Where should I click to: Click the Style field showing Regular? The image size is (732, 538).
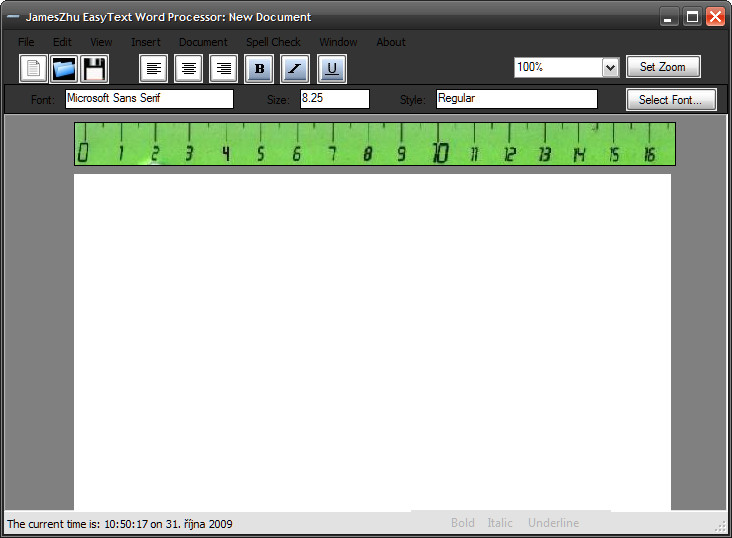point(517,99)
